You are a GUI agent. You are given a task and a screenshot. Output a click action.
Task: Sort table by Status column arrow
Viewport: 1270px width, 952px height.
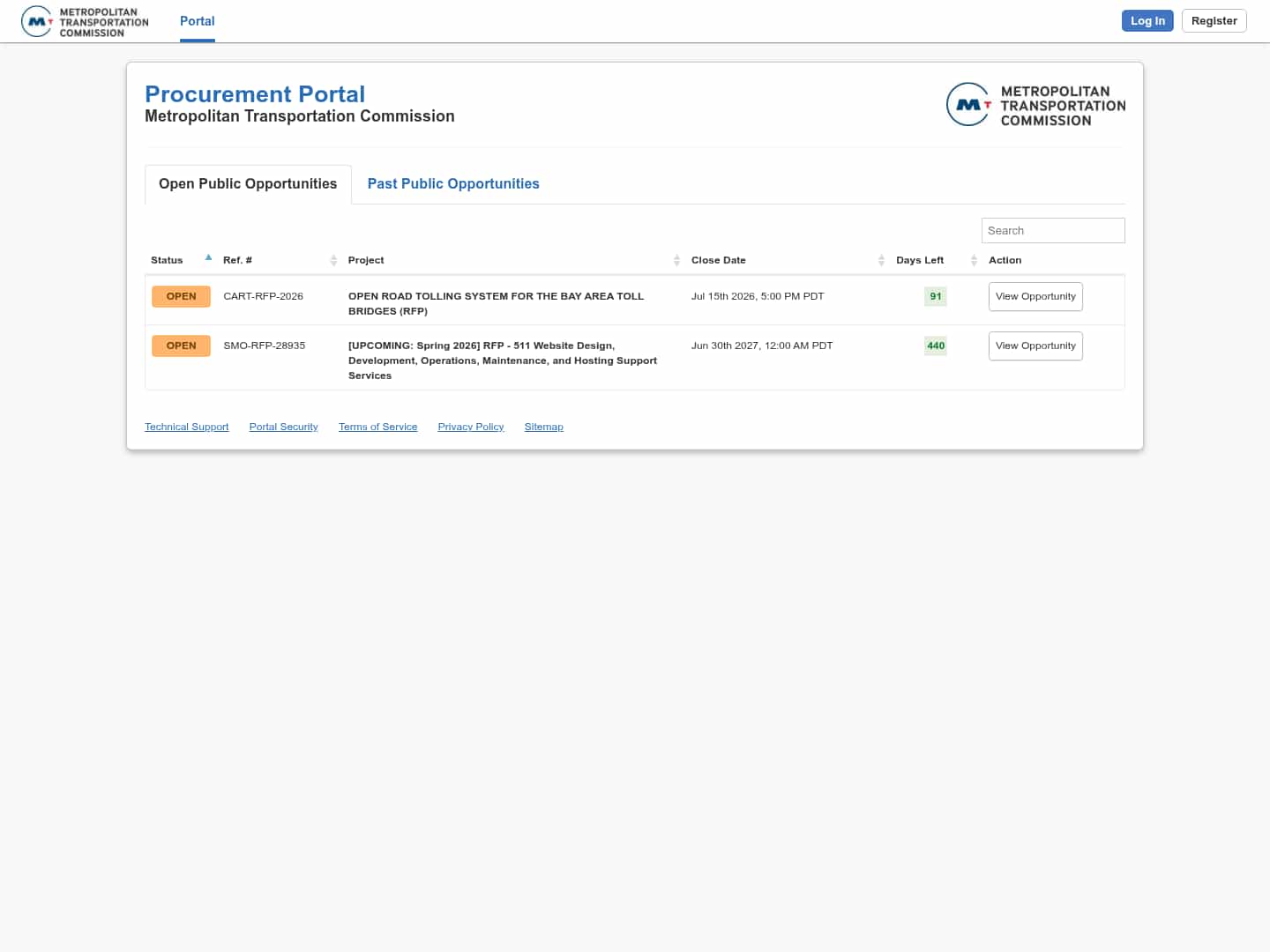pyautogui.click(x=208, y=258)
